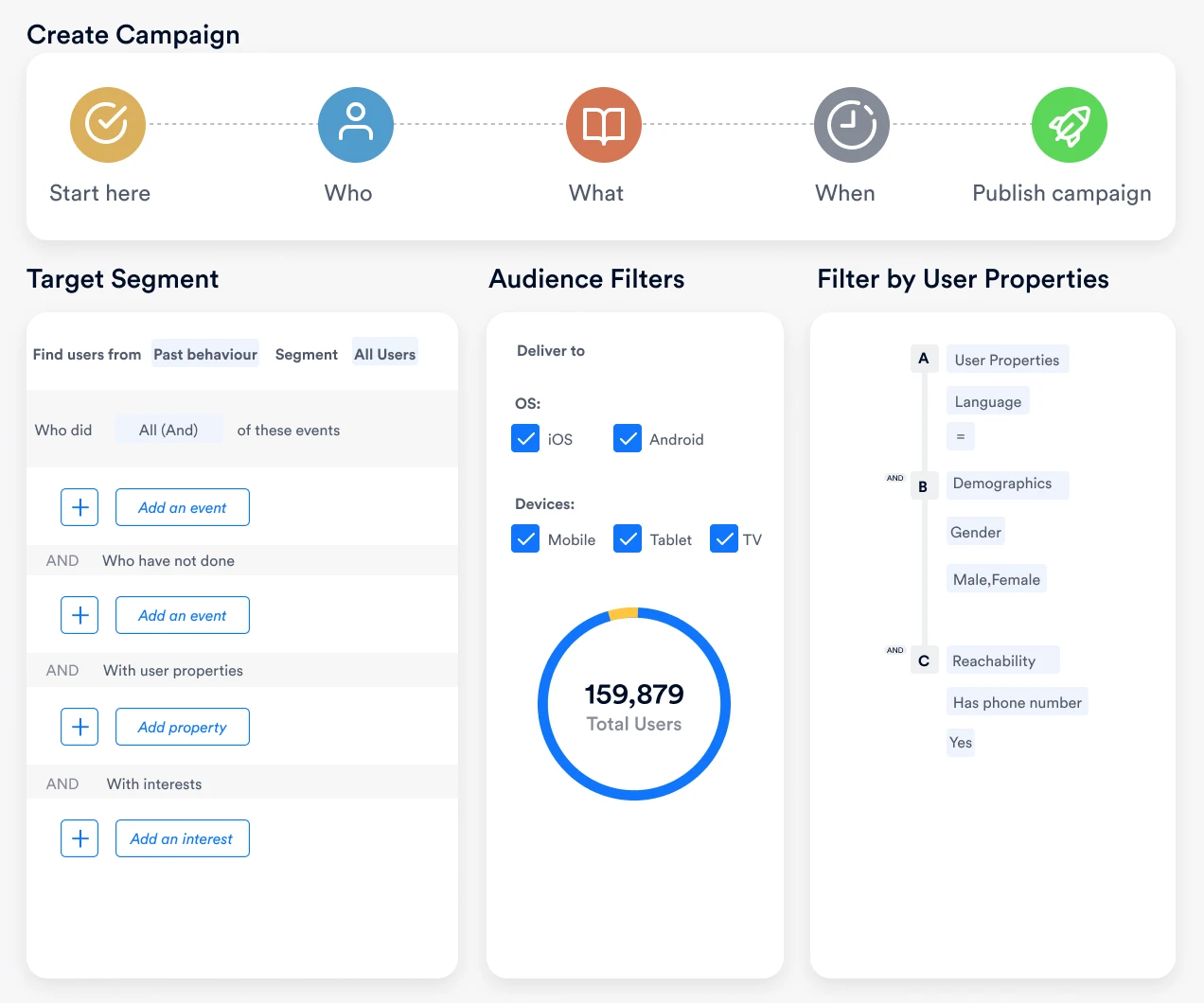The width and height of the screenshot is (1204, 1003).
Task: Open the Has phone number selector
Action: (x=1018, y=702)
